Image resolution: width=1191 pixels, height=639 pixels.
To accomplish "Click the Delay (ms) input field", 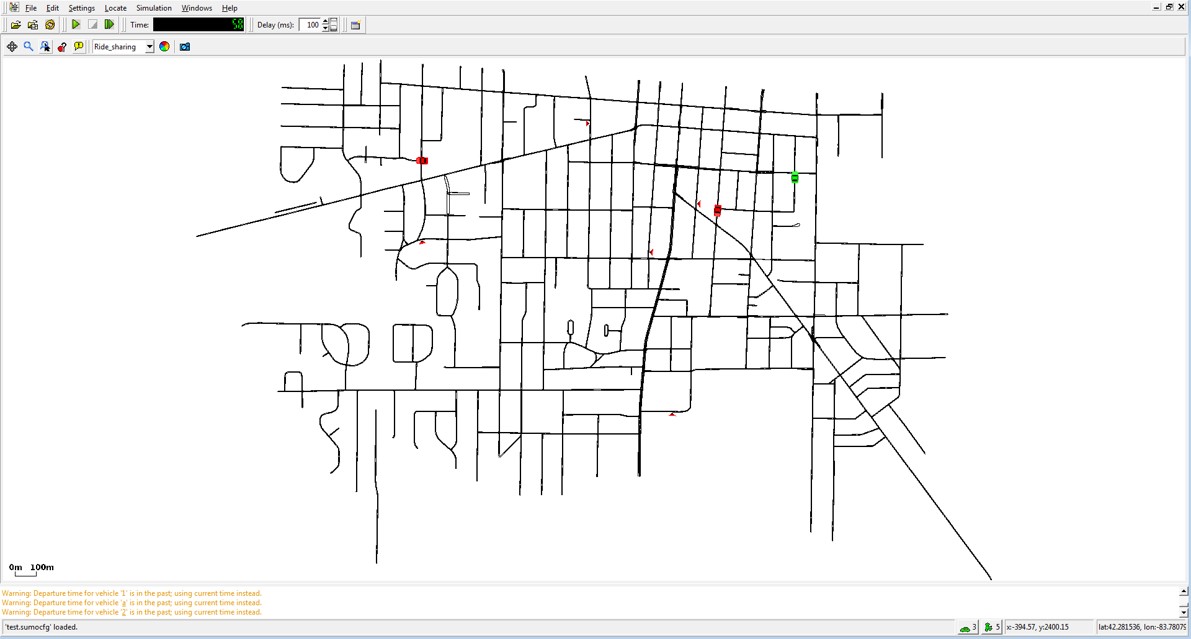I will click(x=310, y=25).
